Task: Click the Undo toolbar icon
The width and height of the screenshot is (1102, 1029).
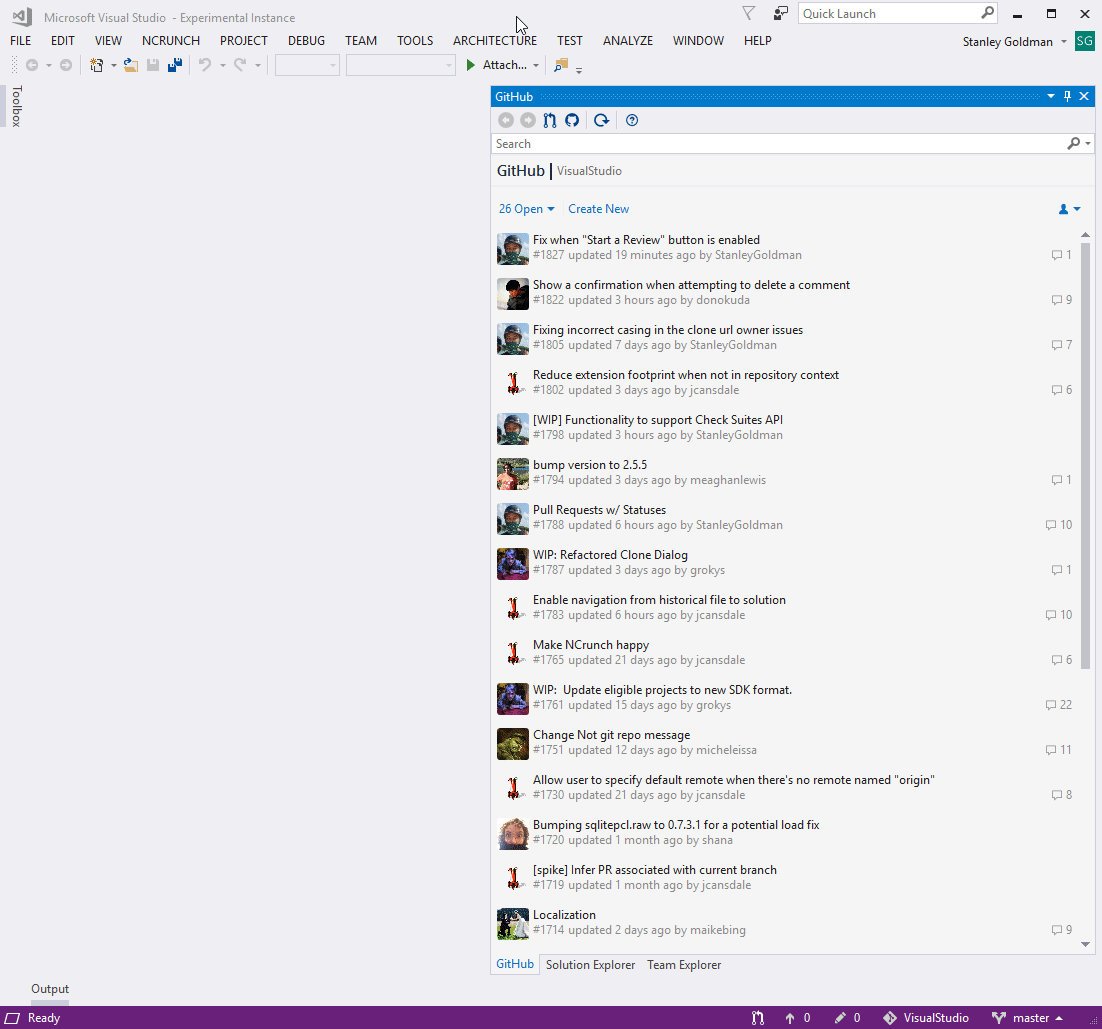Action: (205, 65)
